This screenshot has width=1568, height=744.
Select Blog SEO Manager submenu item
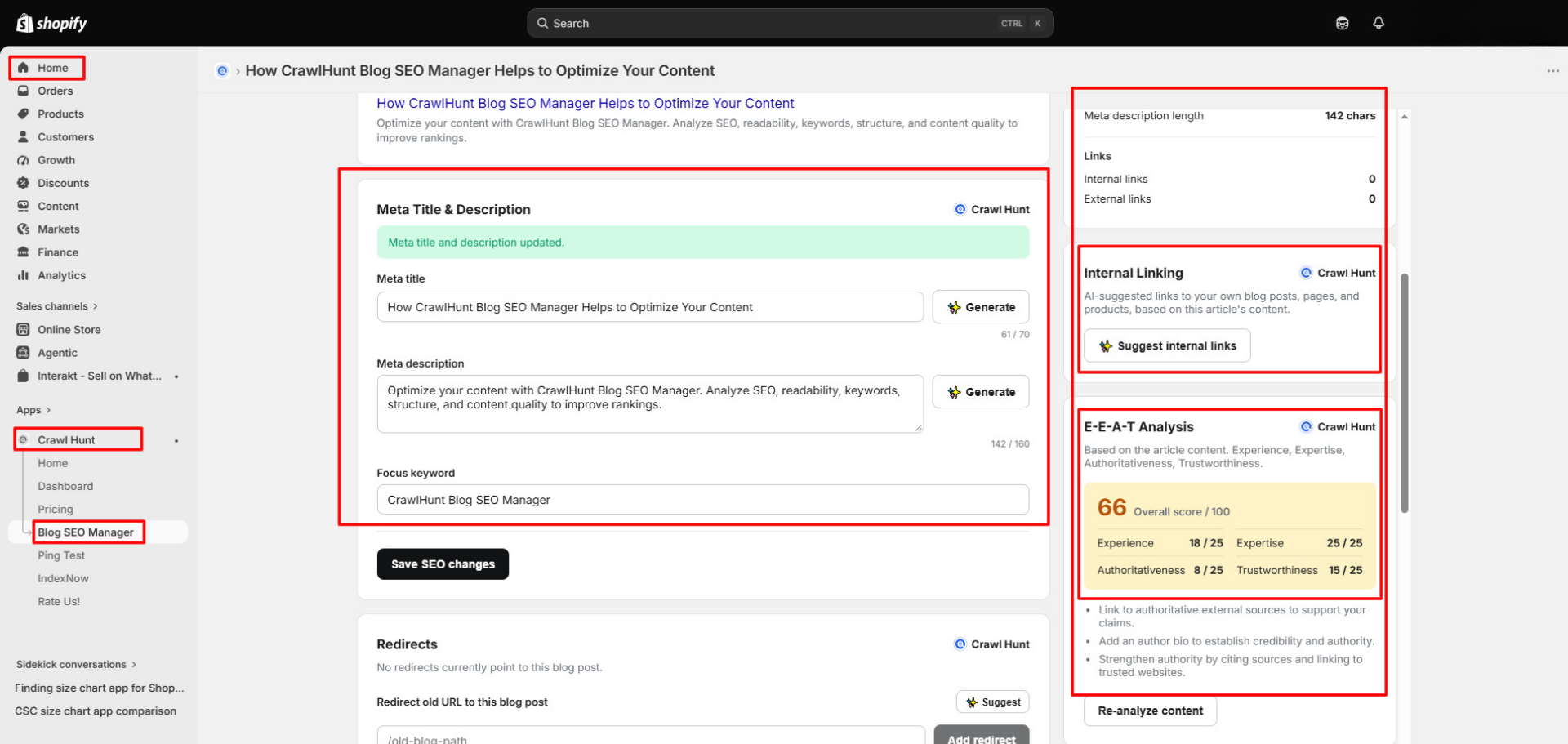(86, 532)
